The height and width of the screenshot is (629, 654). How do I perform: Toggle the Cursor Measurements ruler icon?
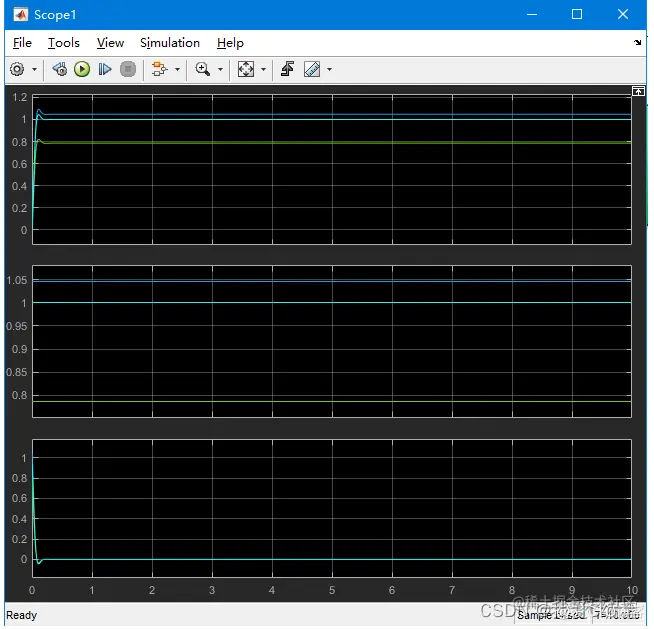tap(312, 69)
